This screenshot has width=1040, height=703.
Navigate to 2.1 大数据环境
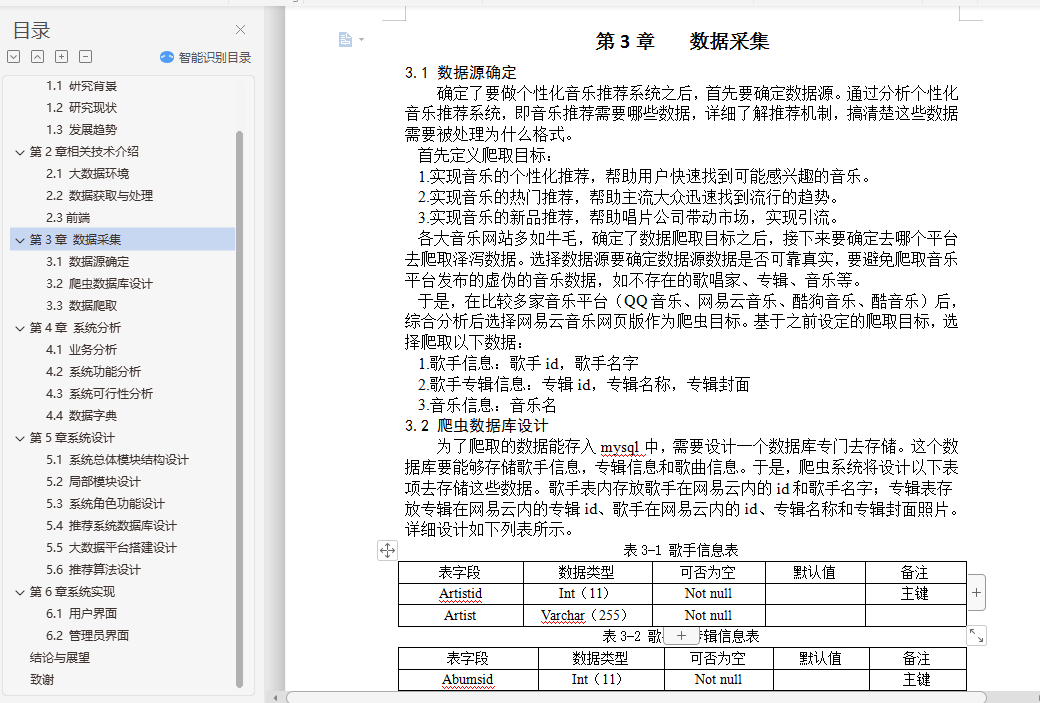point(88,173)
